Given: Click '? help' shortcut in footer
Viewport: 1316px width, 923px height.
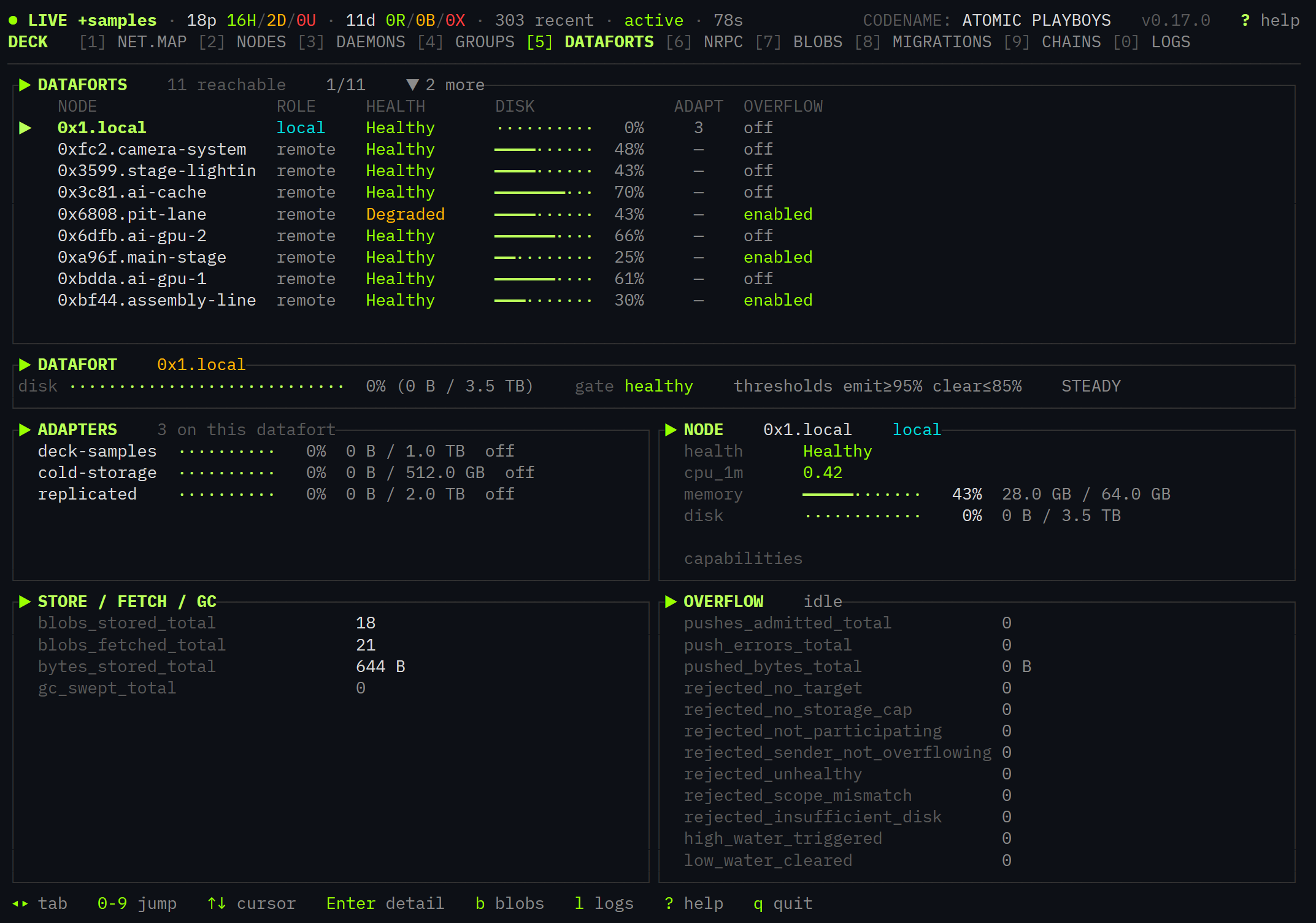Looking at the screenshot, I should (694, 903).
